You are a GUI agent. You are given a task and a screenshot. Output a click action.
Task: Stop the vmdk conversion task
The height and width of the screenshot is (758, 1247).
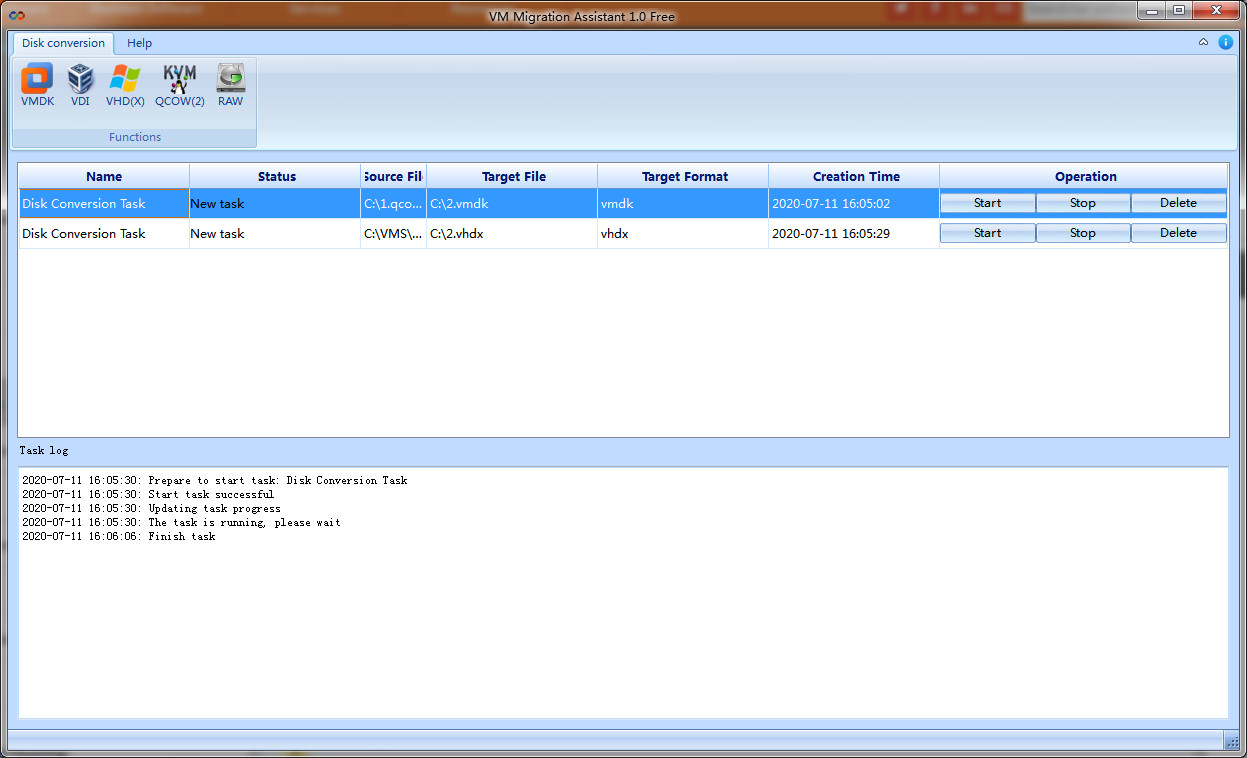coord(1083,203)
